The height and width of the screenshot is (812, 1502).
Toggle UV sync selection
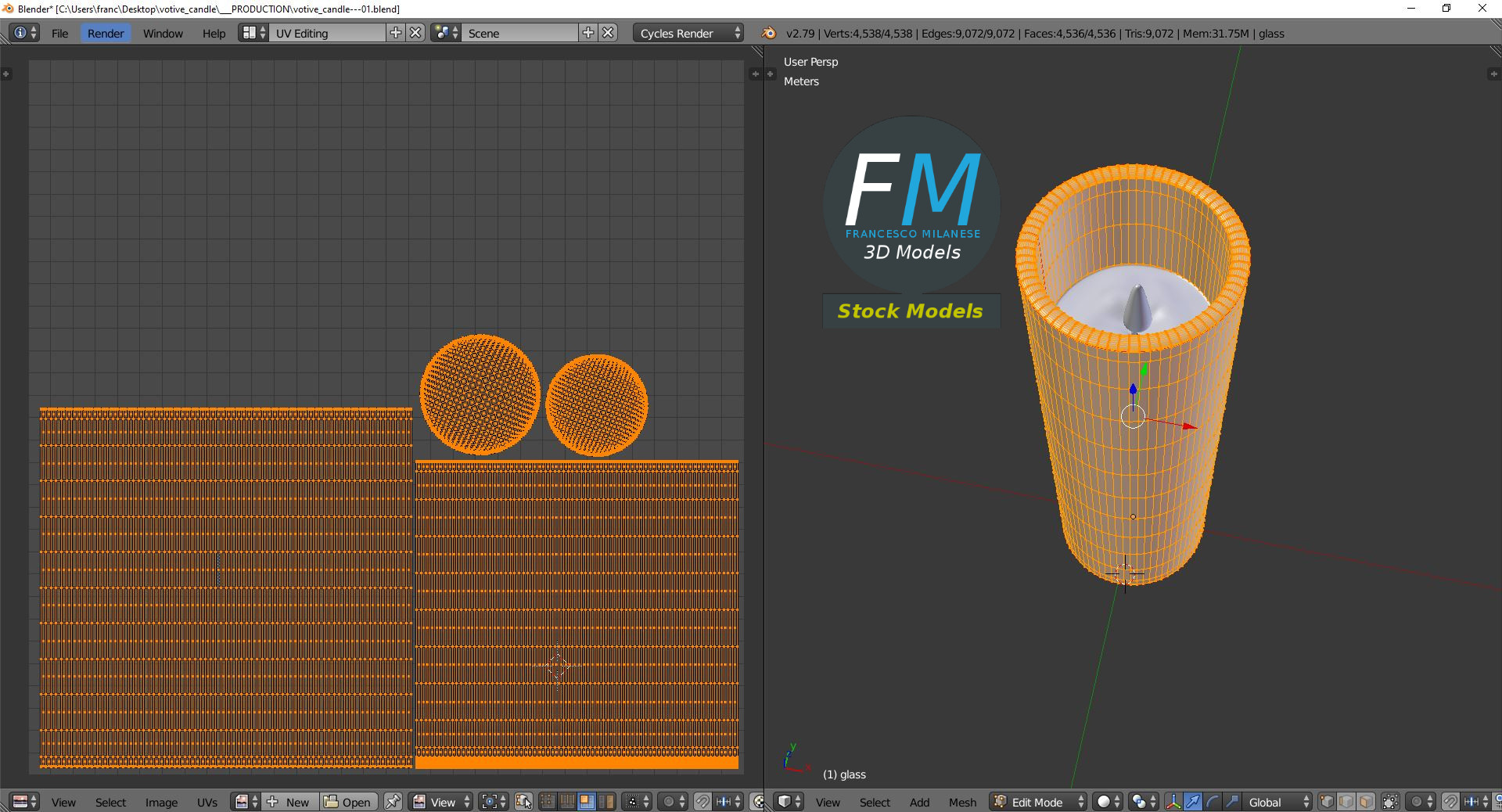[x=523, y=802]
